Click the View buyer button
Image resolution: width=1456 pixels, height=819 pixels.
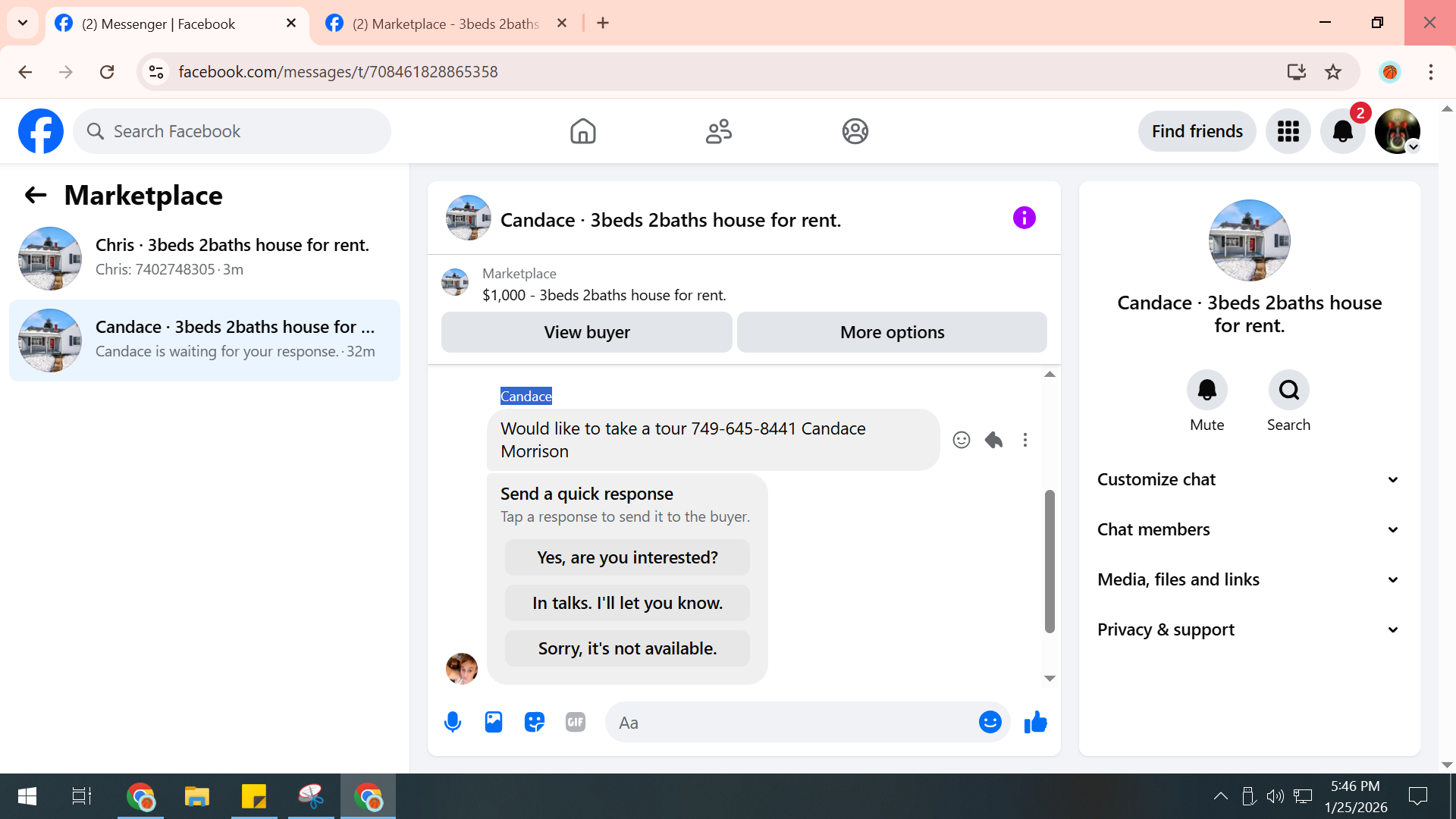(587, 332)
